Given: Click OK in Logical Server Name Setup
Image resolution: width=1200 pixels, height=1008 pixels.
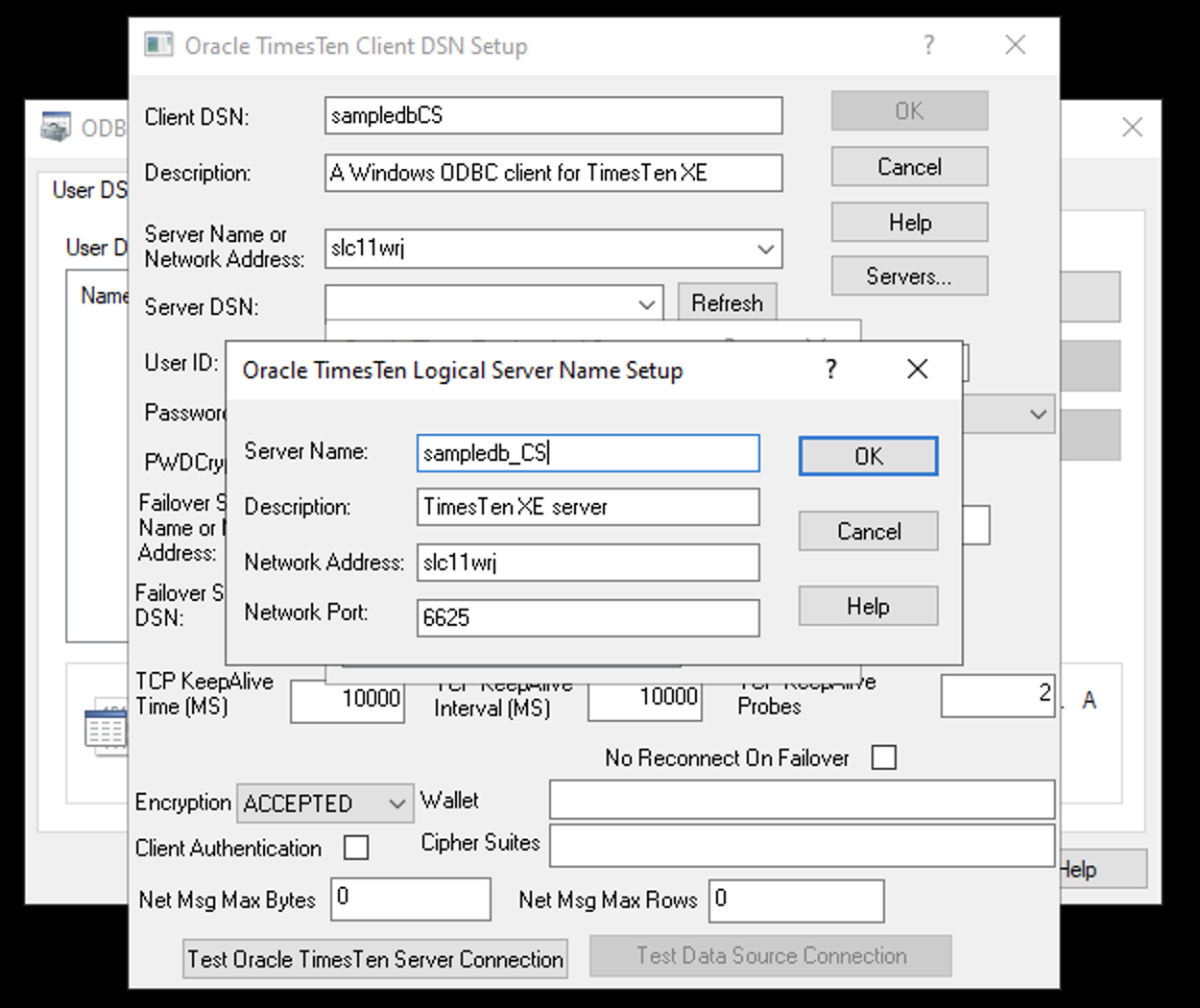Looking at the screenshot, I should pos(868,456).
